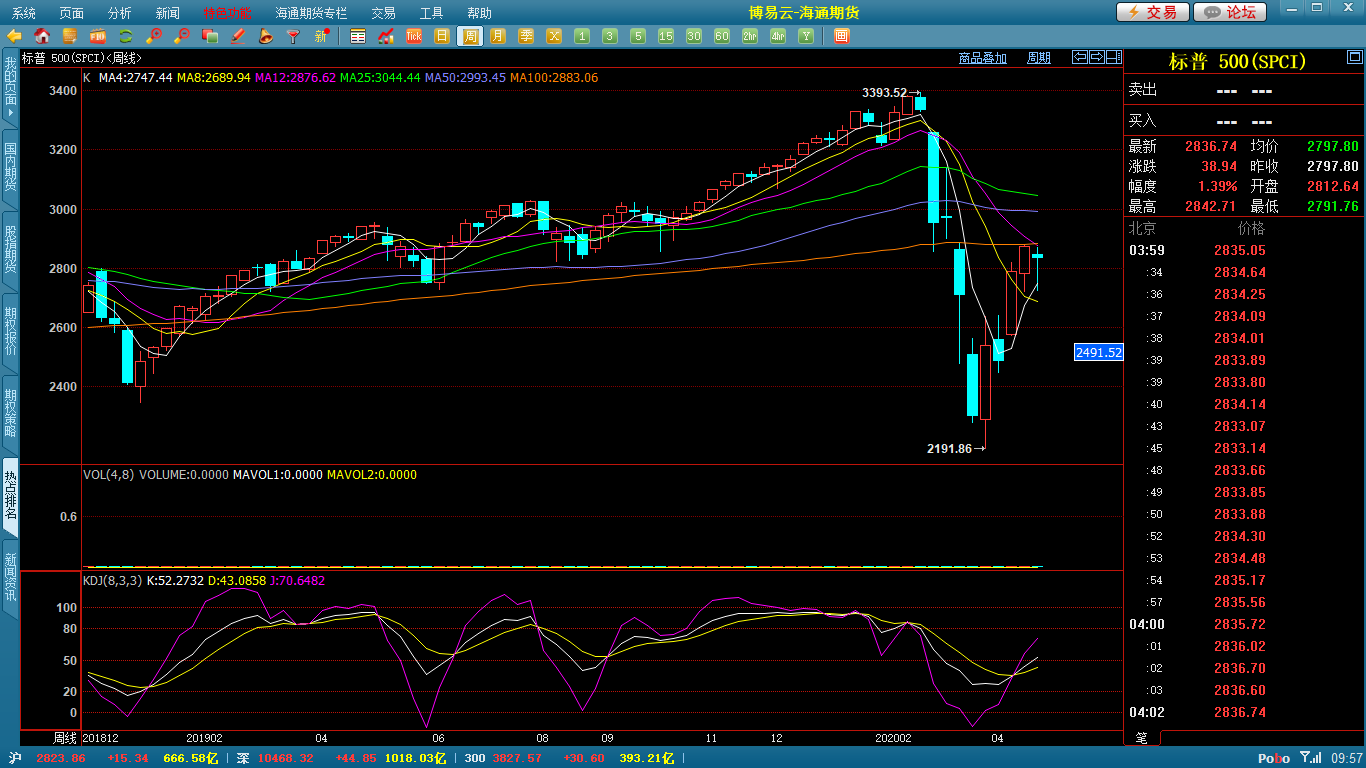Click the window layout icon at toolbar end
Image resolution: width=1366 pixels, height=768 pixels.
click(841, 36)
